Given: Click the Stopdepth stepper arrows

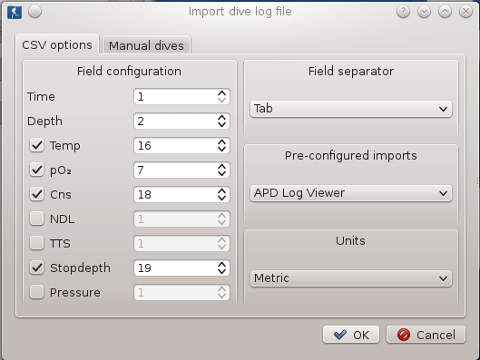Looking at the screenshot, I should coord(222,268).
